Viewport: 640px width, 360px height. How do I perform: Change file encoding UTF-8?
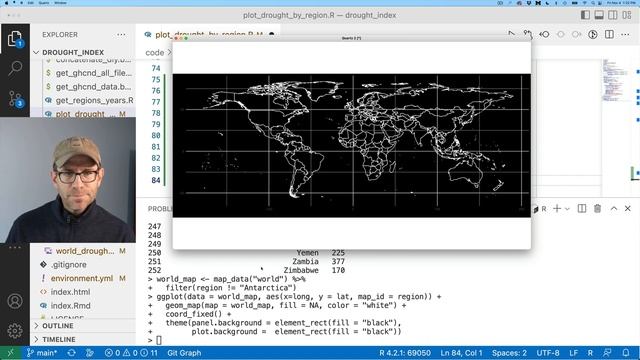click(548, 353)
